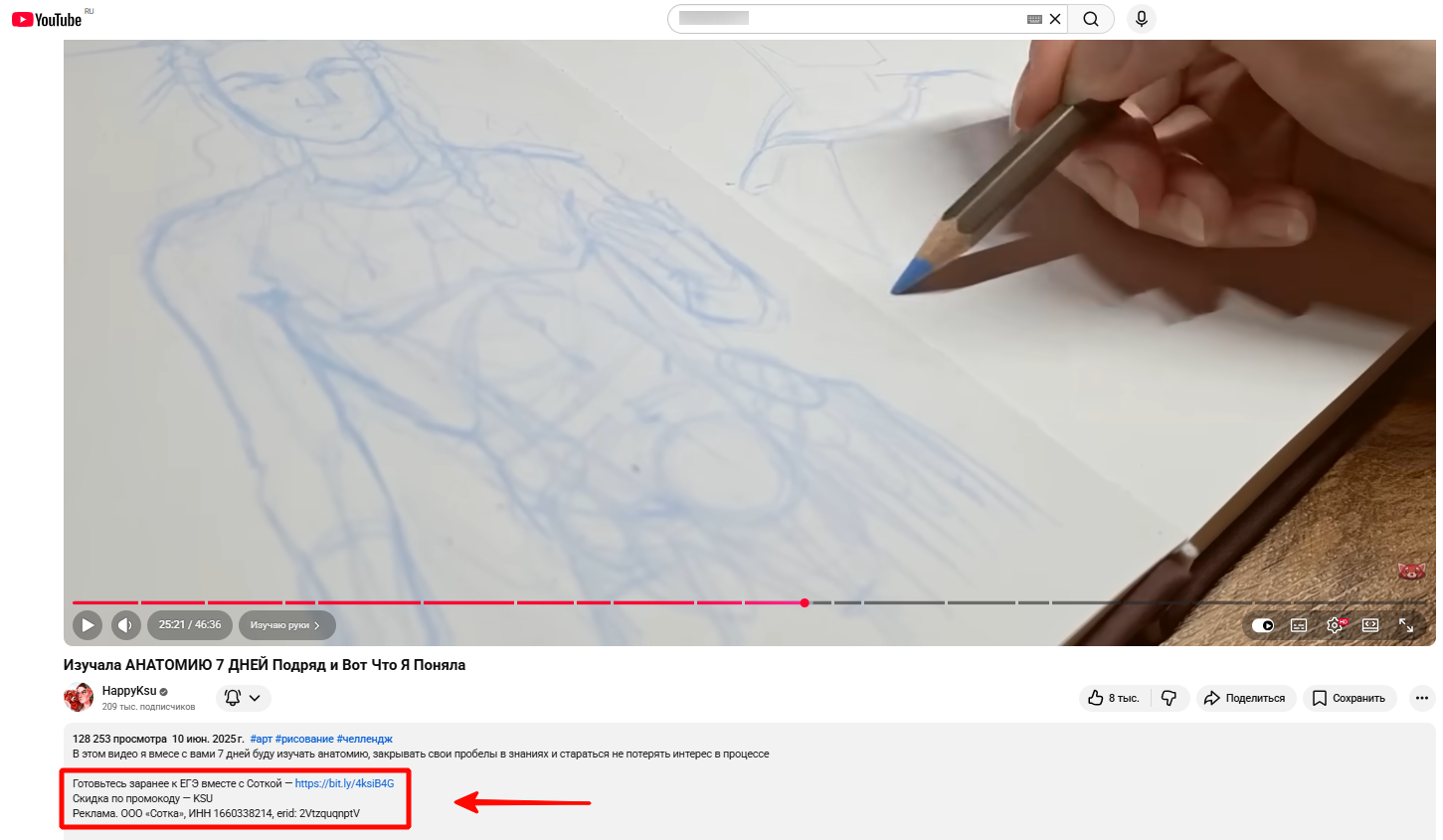
Task: Dislike the video with the thumbs down
Action: tap(1170, 698)
